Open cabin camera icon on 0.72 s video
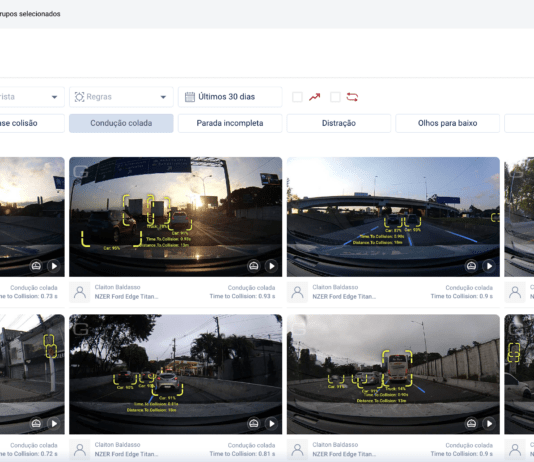Screen dimensions: 534x462 point(36,424)
